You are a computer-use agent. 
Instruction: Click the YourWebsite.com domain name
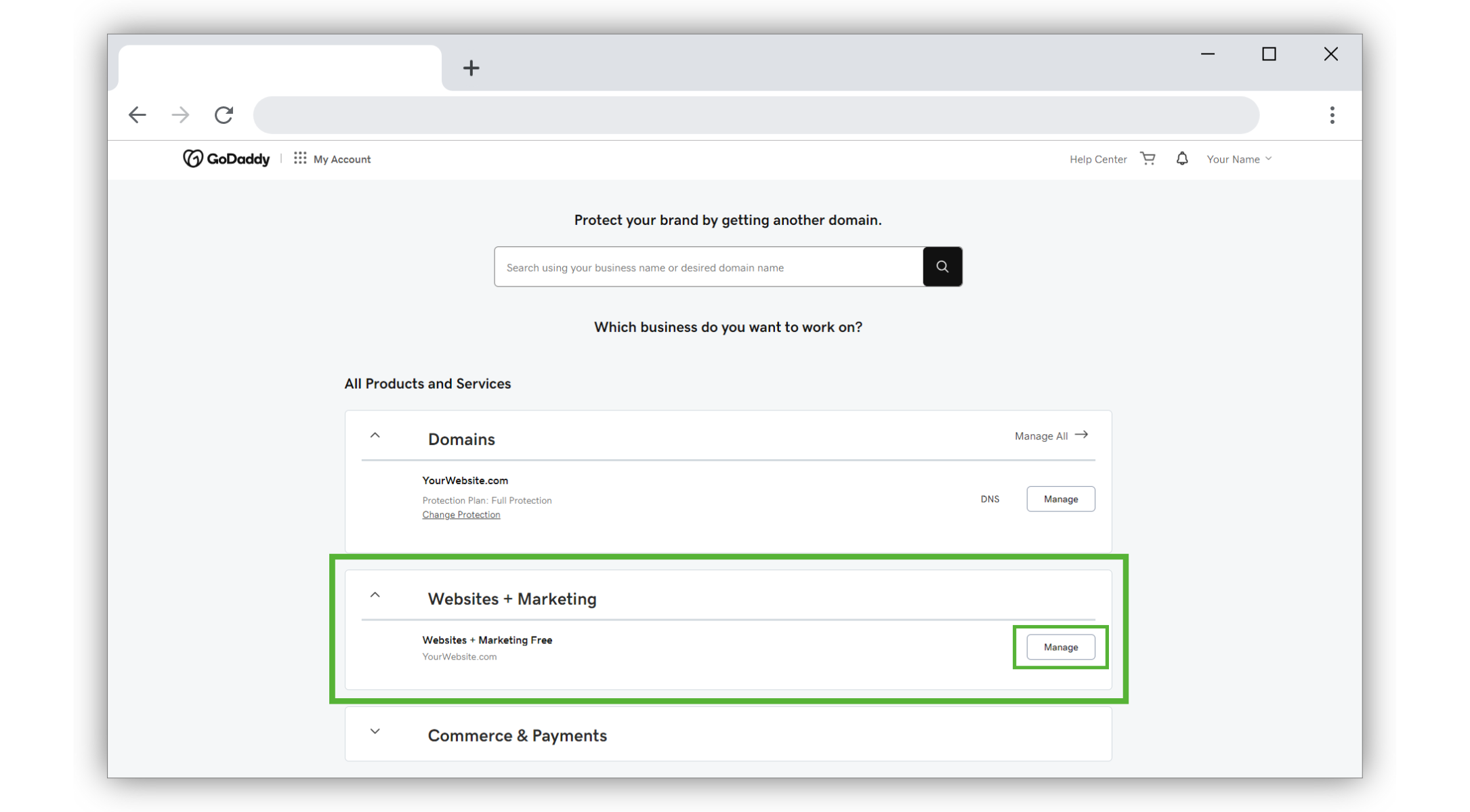click(x=465, y=481)
